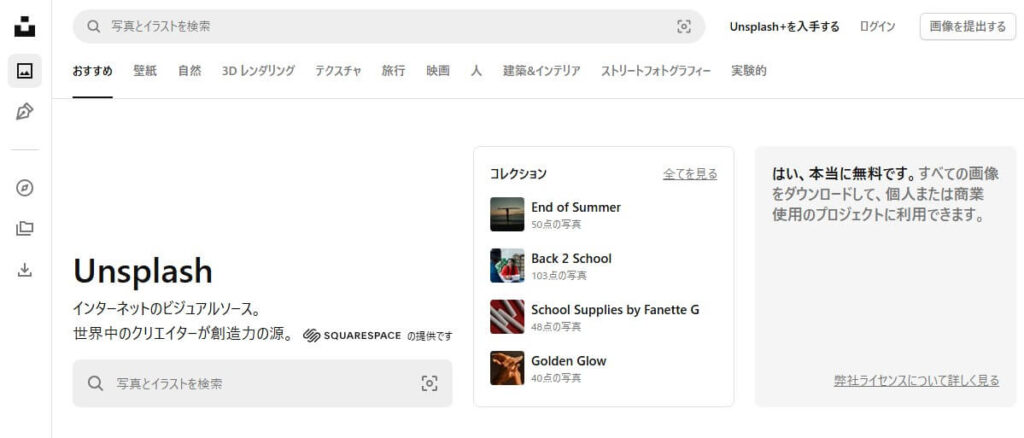This screenshot has height=438, width=1024.
Task: Switch to the 自然 category tab
Action: click(x=189, y=71)
